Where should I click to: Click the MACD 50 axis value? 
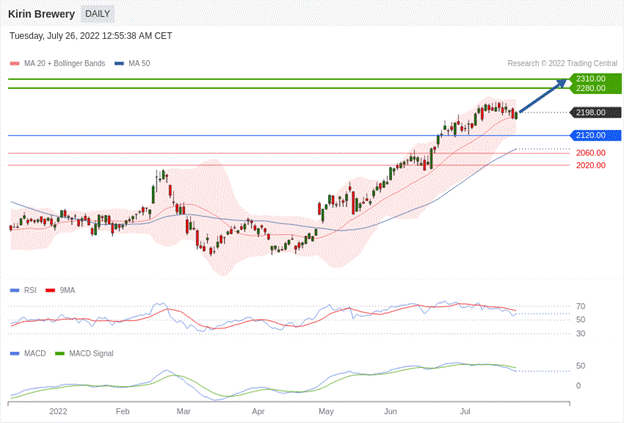[581, 366]
